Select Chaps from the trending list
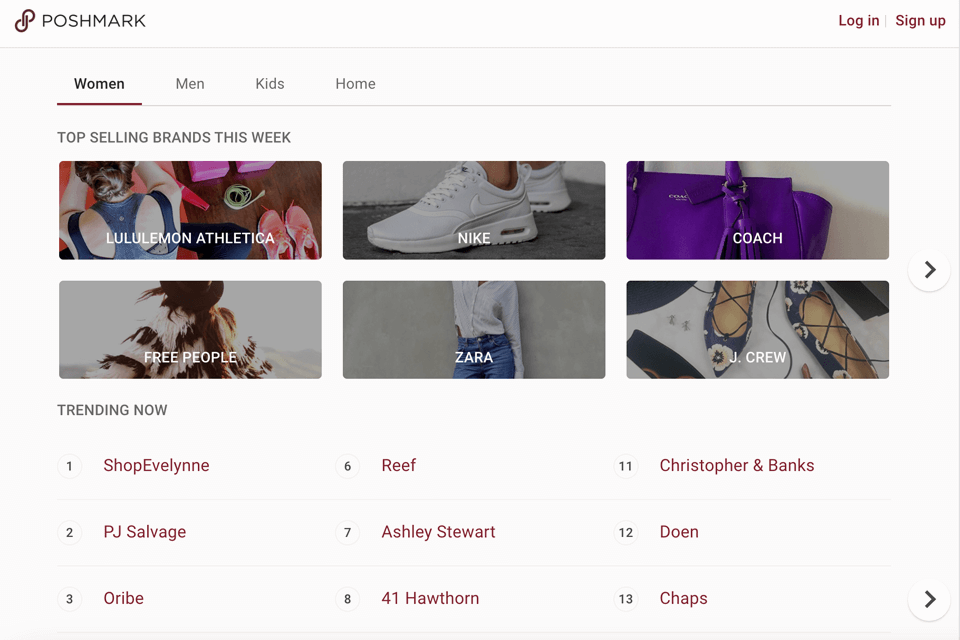 pos(683,598)
